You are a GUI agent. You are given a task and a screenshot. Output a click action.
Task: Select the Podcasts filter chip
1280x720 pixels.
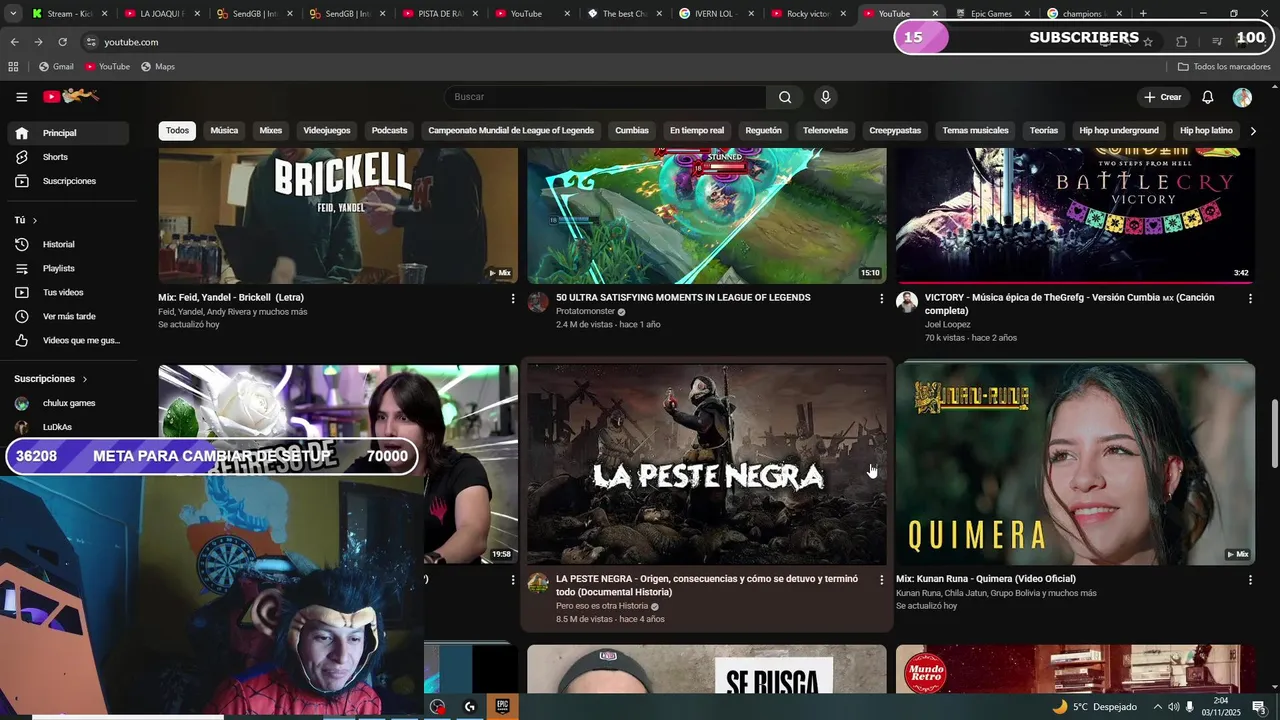coord(389,131)
